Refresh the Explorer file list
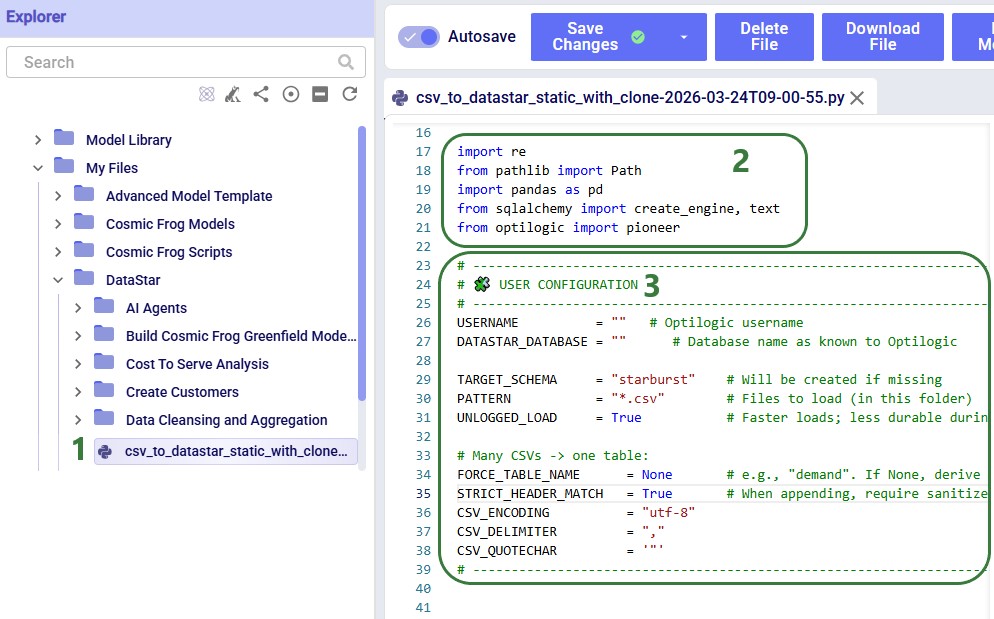 pyautogui.click(x=350, y=94)
